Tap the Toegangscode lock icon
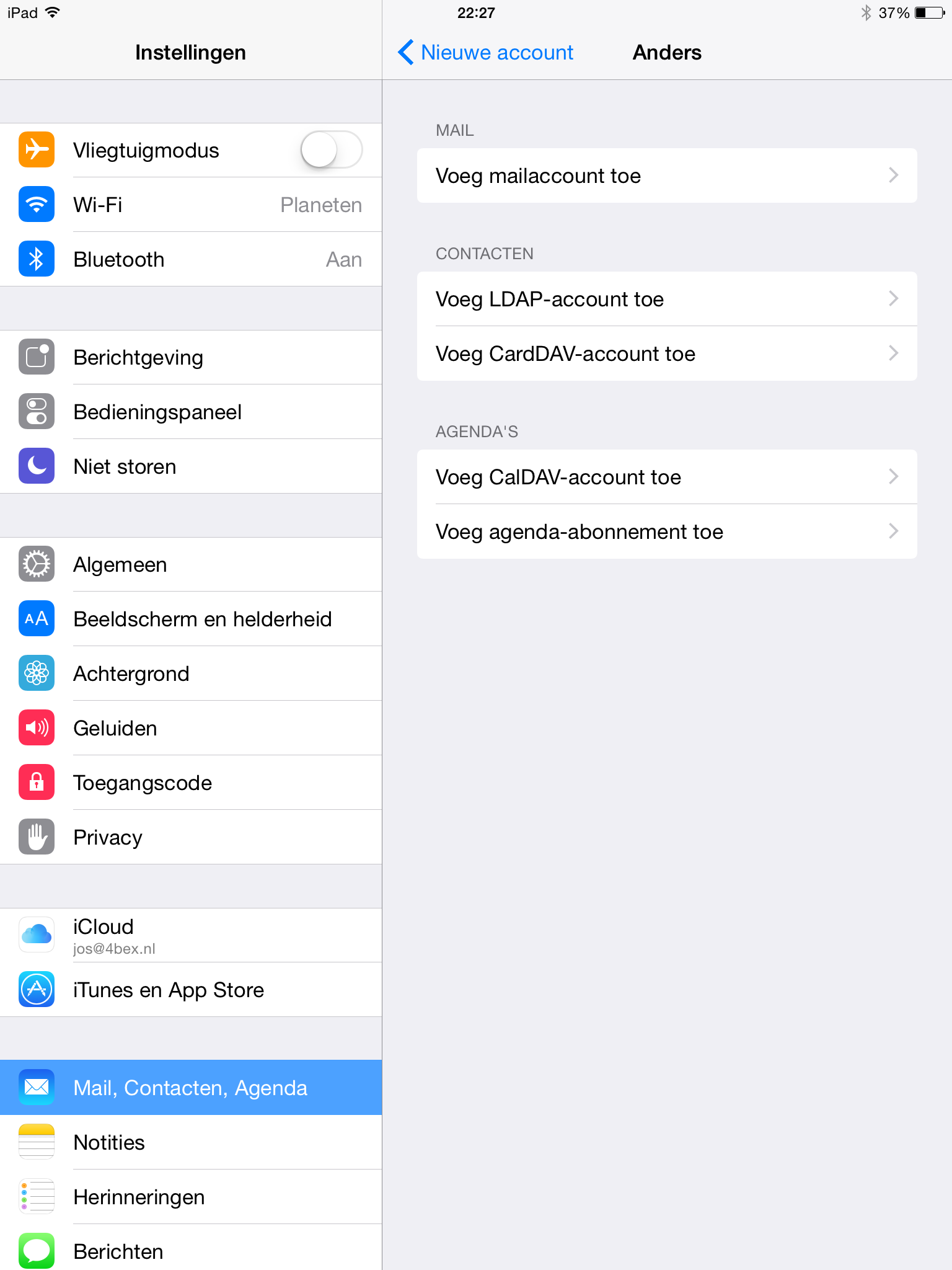The image size is (952, 1270). coord(37,783)
